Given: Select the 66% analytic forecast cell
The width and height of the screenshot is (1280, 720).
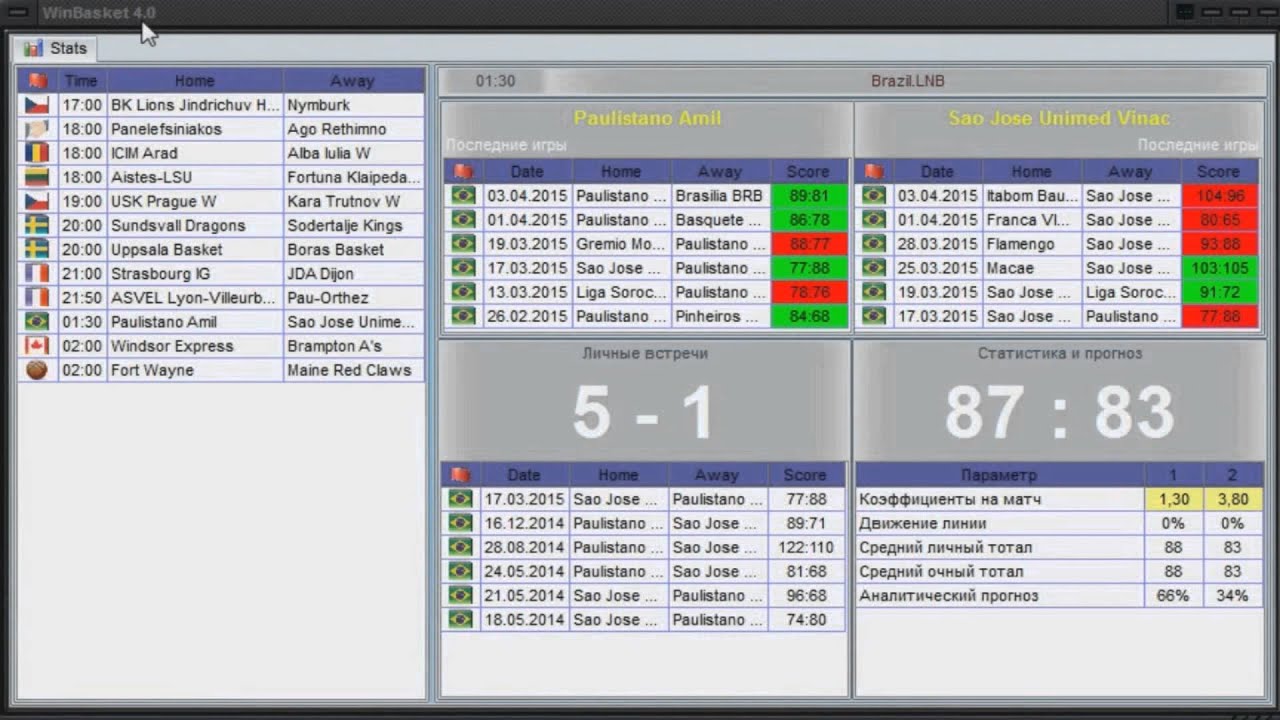Looking at the screenshot, I should (x=1174, y=595).
